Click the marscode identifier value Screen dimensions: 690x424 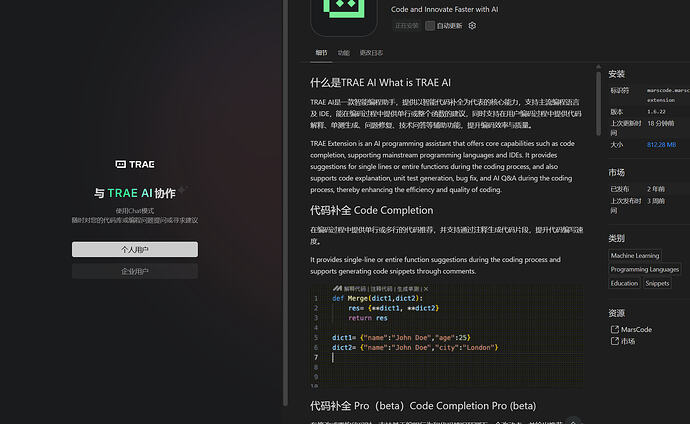668,95
